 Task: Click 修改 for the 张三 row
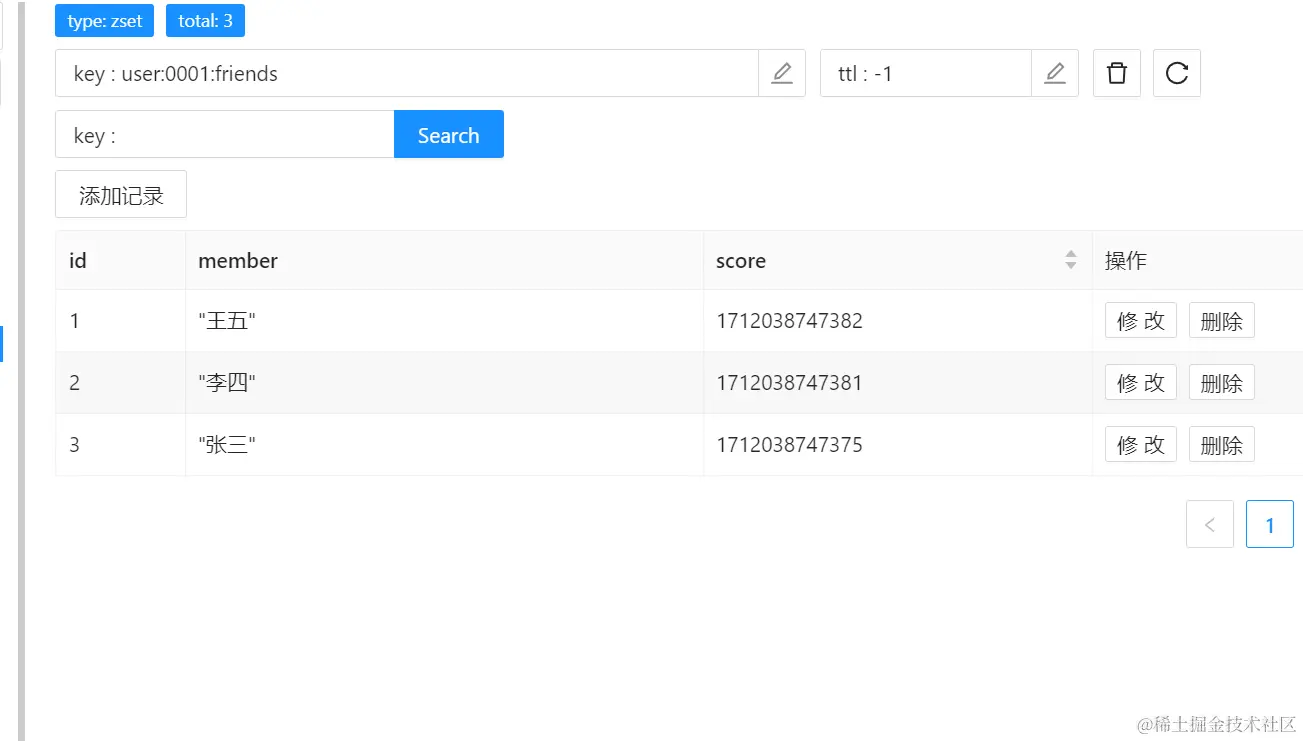tap(1141, 445)
